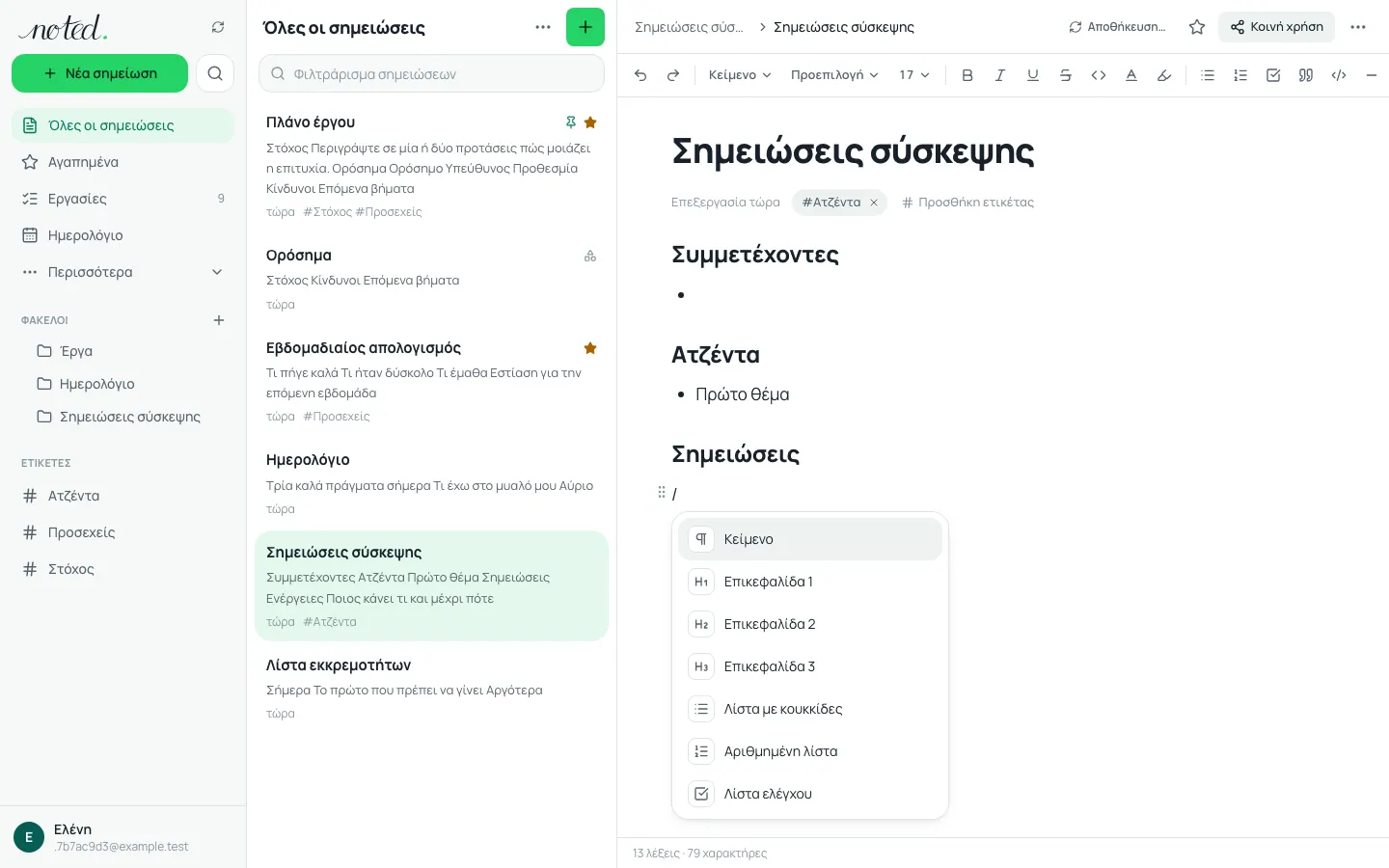The width and height of the screenshot is (1389, 868).
Task: Click the Κοινή χρήση share button
Action: (1276, 27)
